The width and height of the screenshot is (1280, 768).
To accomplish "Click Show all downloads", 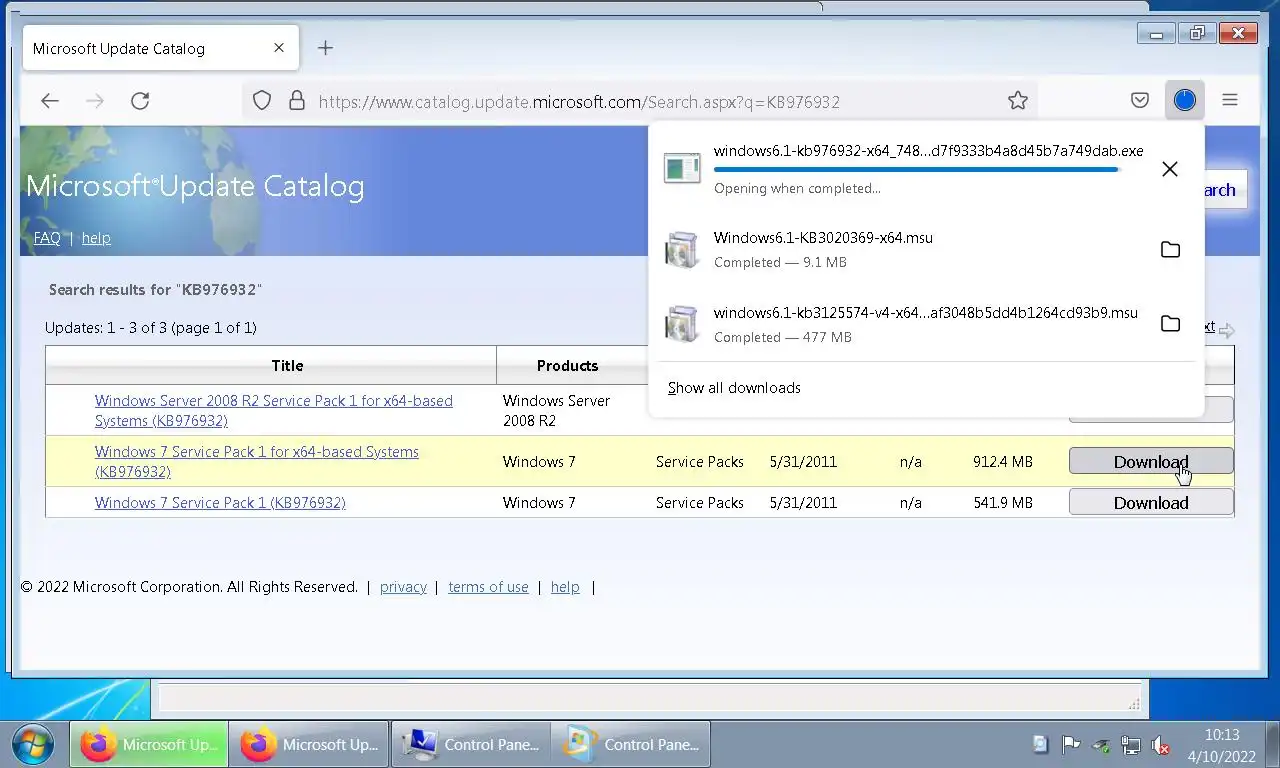I will click(734, 388).
